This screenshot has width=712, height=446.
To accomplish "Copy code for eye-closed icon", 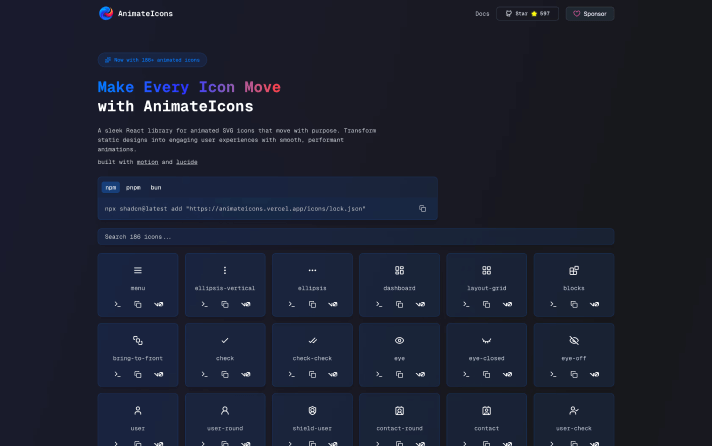I will (x=486, y=375).
